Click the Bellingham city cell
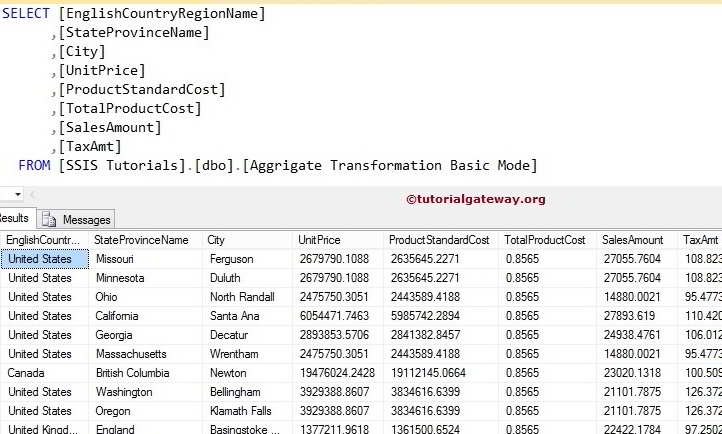Screen dimensions: 722x434 [x=247, y=392]
